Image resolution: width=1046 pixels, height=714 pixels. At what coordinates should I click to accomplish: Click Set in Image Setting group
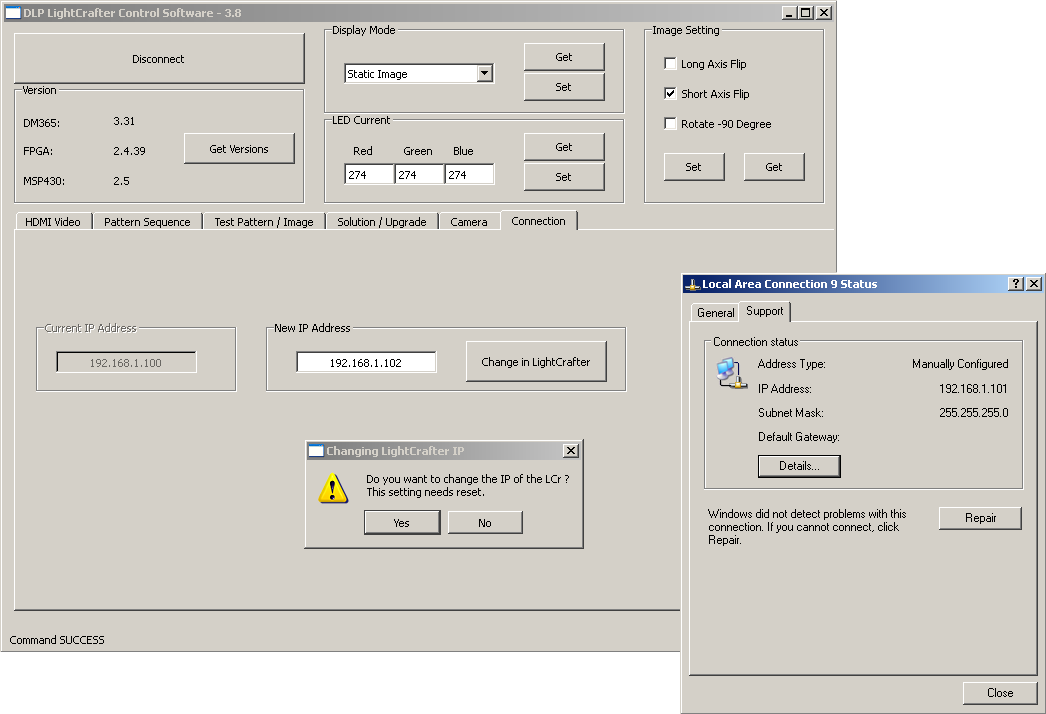694,167
